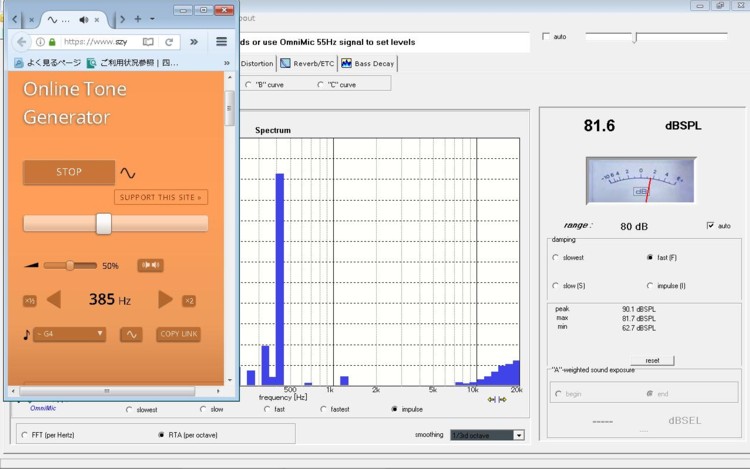Click the stereo balance speaker button
The width and height of the screenshot is (750, 469).
coord(150,265)
